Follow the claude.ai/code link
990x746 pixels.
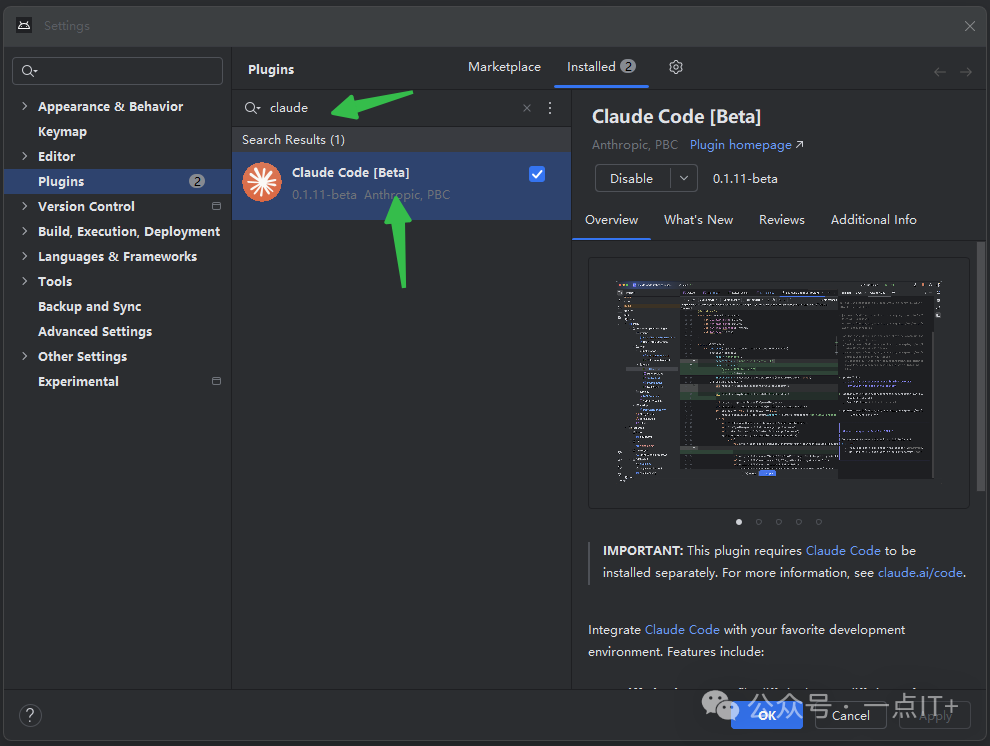click(x=920, y=572)
